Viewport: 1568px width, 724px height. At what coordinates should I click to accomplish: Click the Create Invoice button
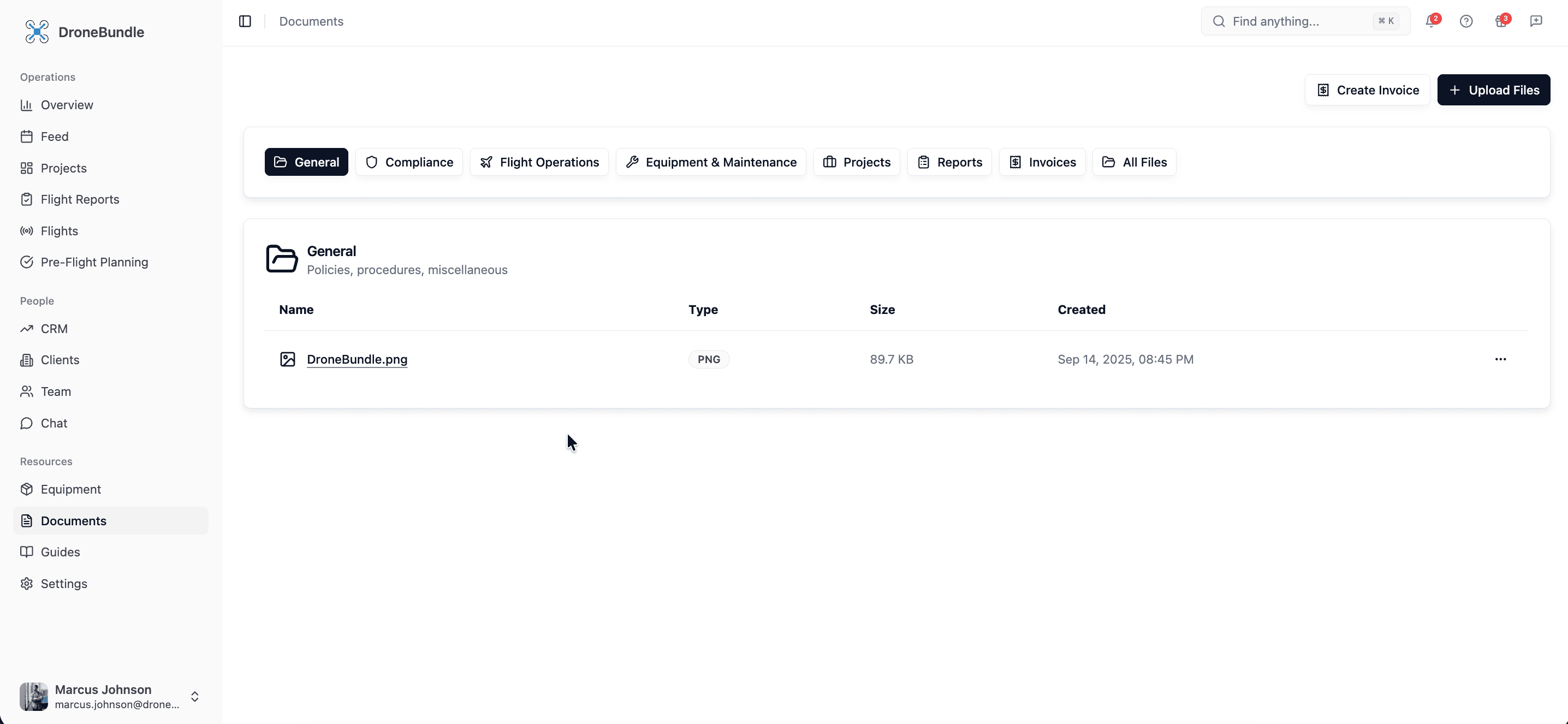pos(1367,90)
